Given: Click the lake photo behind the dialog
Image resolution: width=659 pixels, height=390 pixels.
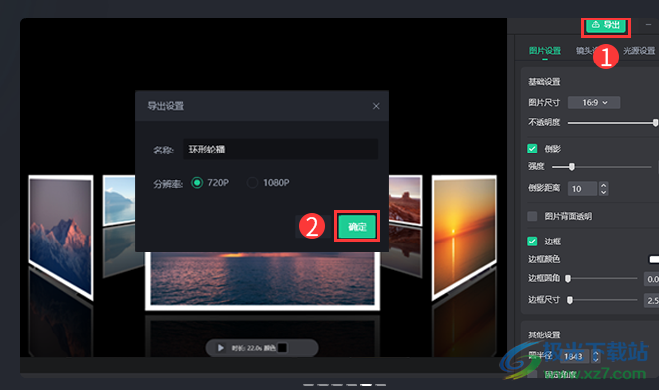Looking at the screenshot, I should pyautogui.click(x=119, y=201).
